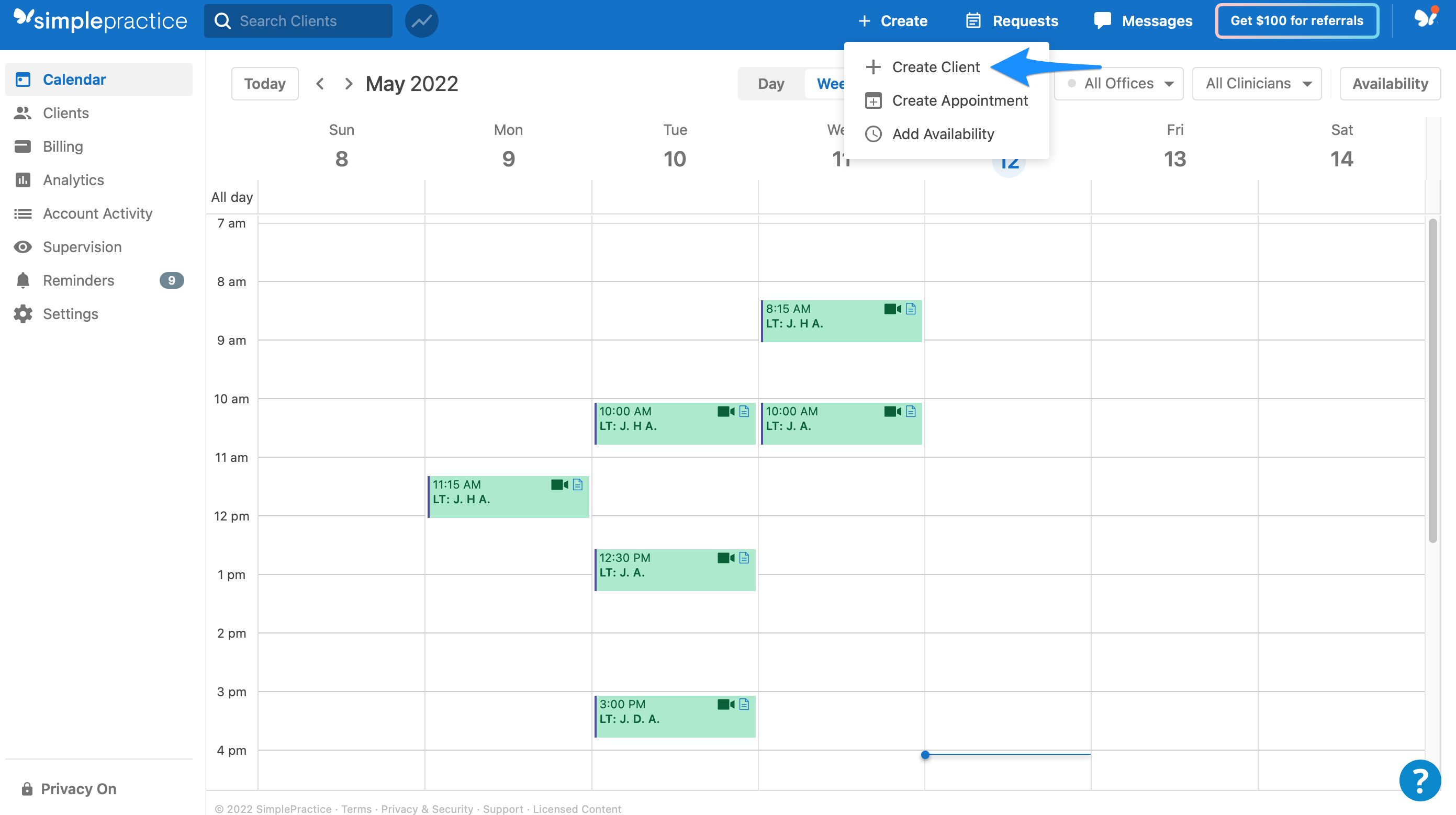Open the analytics trend icon beside the search bar
The image size is (1456, 815).
pyautogui.click(x=421, y=21)
